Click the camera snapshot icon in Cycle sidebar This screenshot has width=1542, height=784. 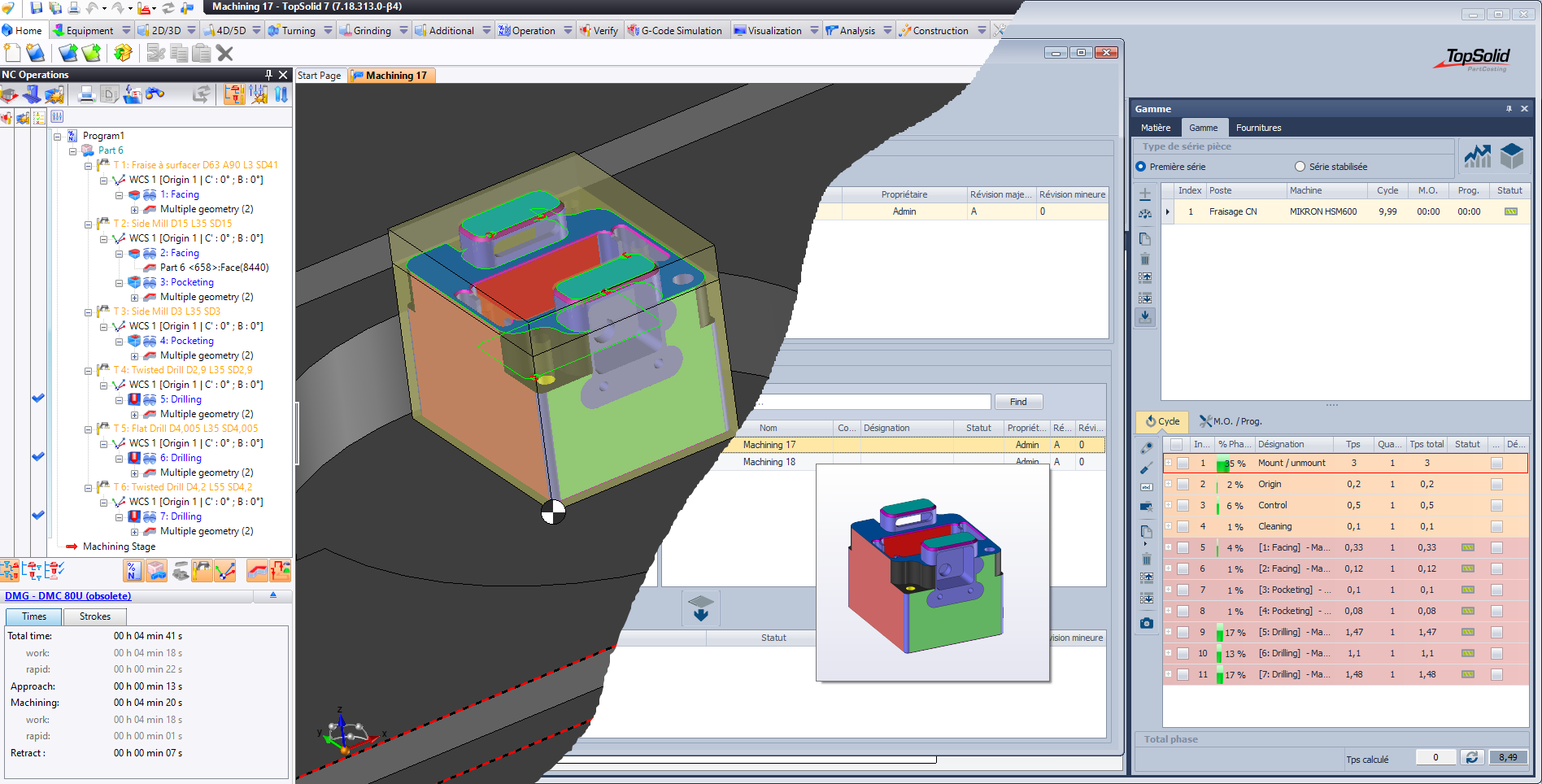[1146, 623]
